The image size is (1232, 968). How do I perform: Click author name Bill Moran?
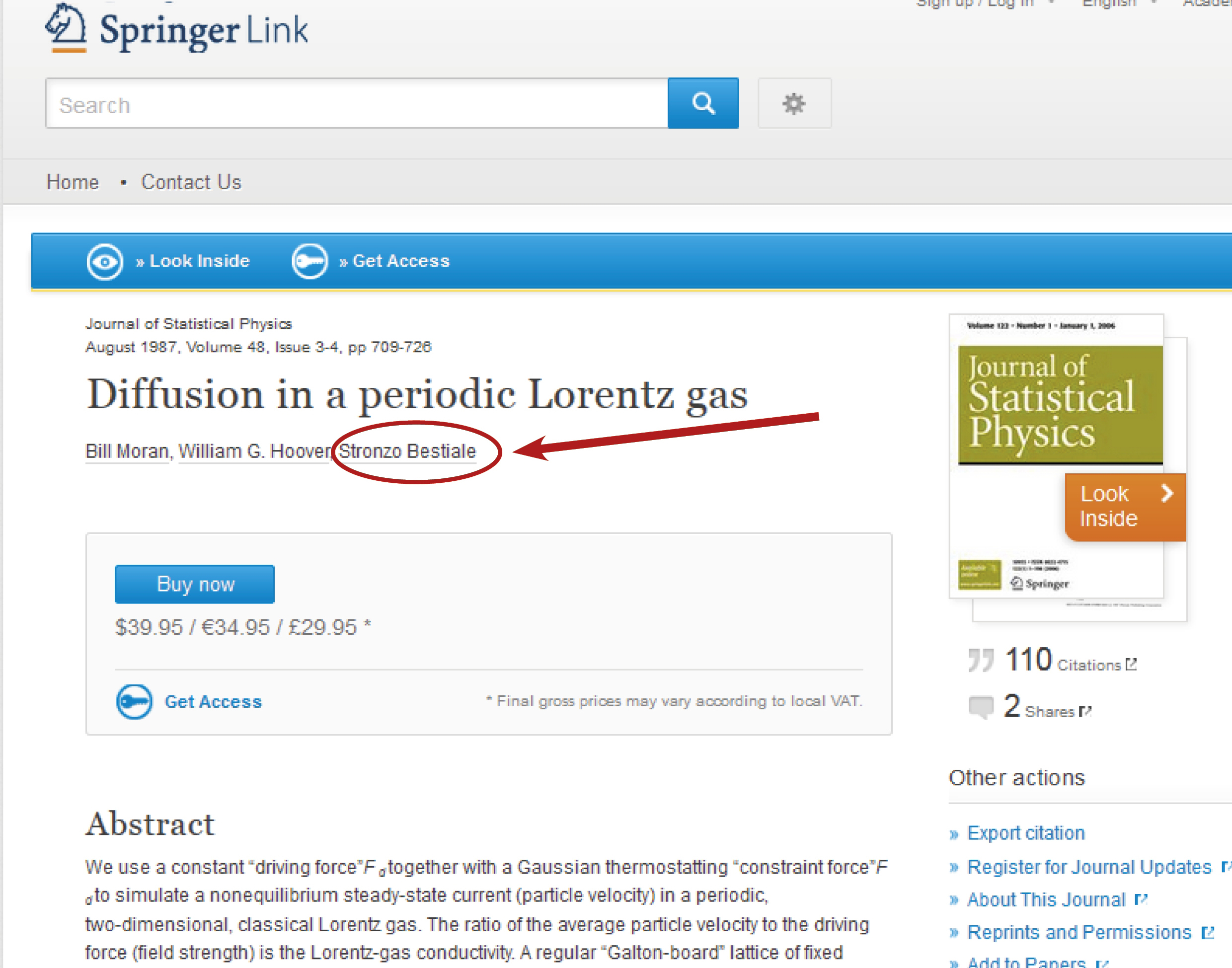(127, 451)
